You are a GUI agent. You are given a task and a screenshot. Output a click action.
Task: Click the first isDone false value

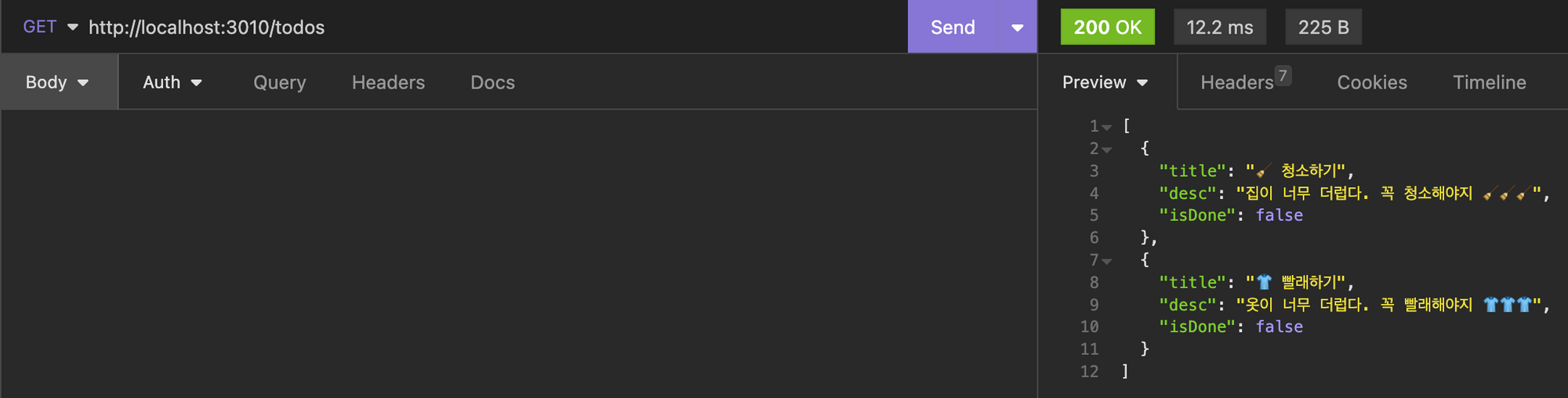(1279, 215)
